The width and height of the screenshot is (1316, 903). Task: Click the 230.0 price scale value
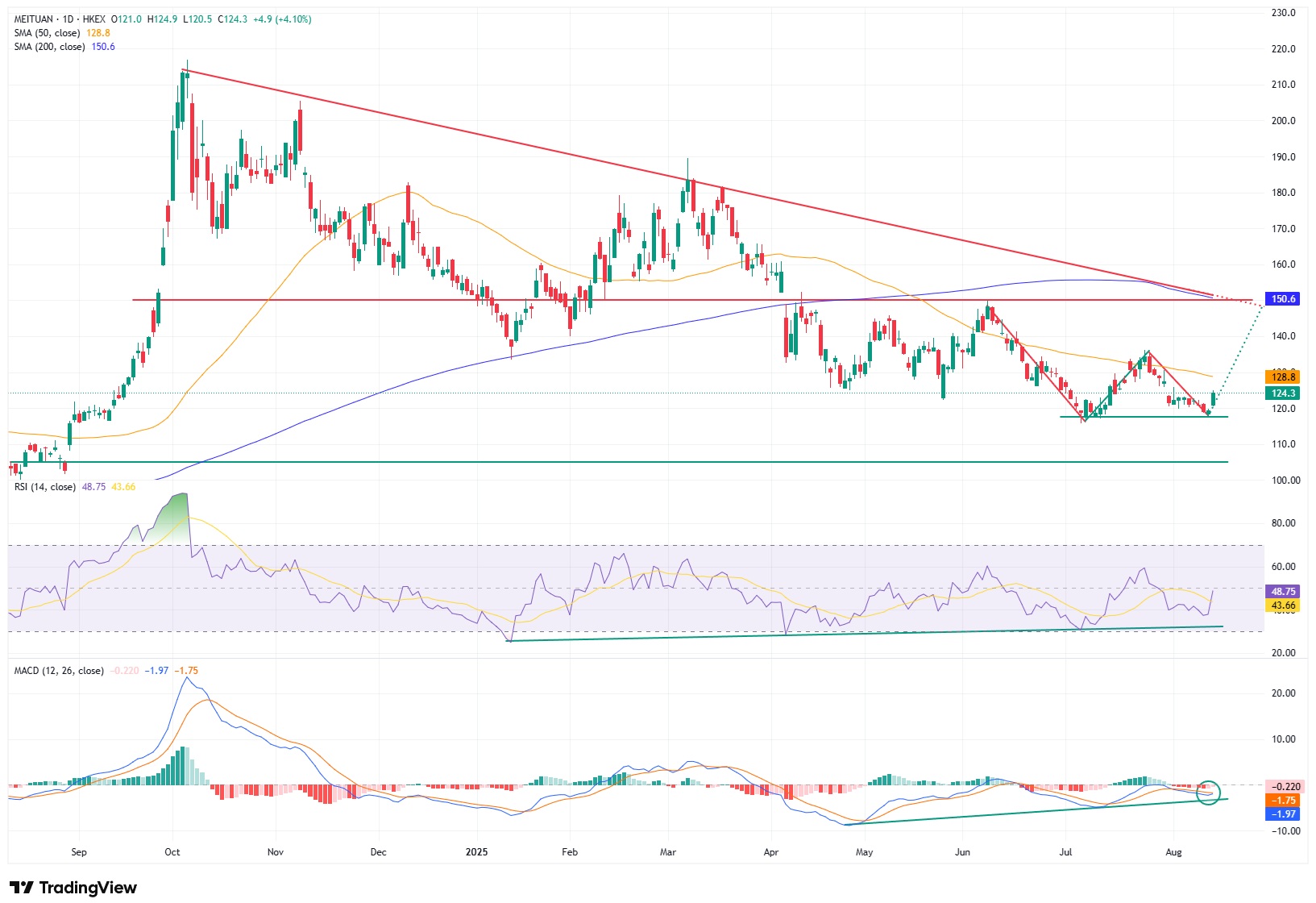tap(1283, 13)
